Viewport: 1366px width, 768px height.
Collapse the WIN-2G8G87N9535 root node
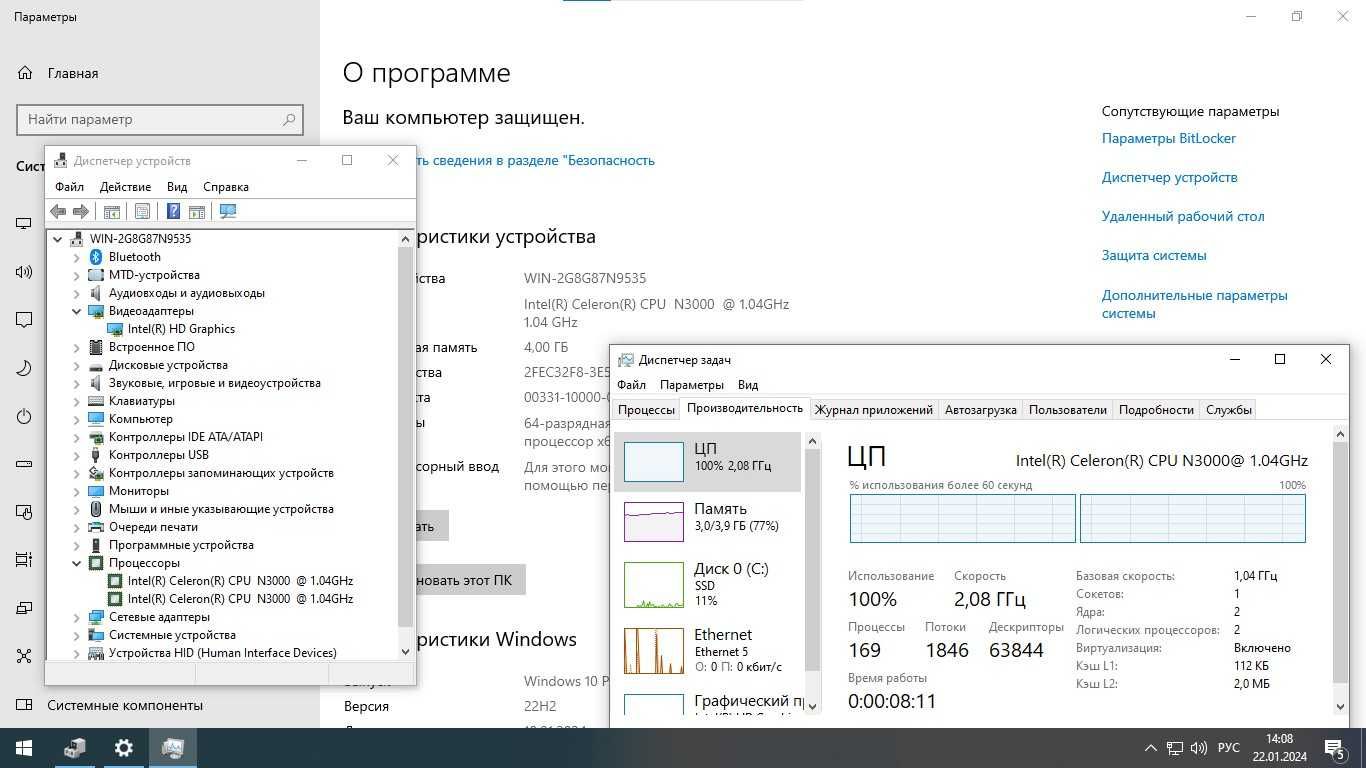tap(58, 239)
